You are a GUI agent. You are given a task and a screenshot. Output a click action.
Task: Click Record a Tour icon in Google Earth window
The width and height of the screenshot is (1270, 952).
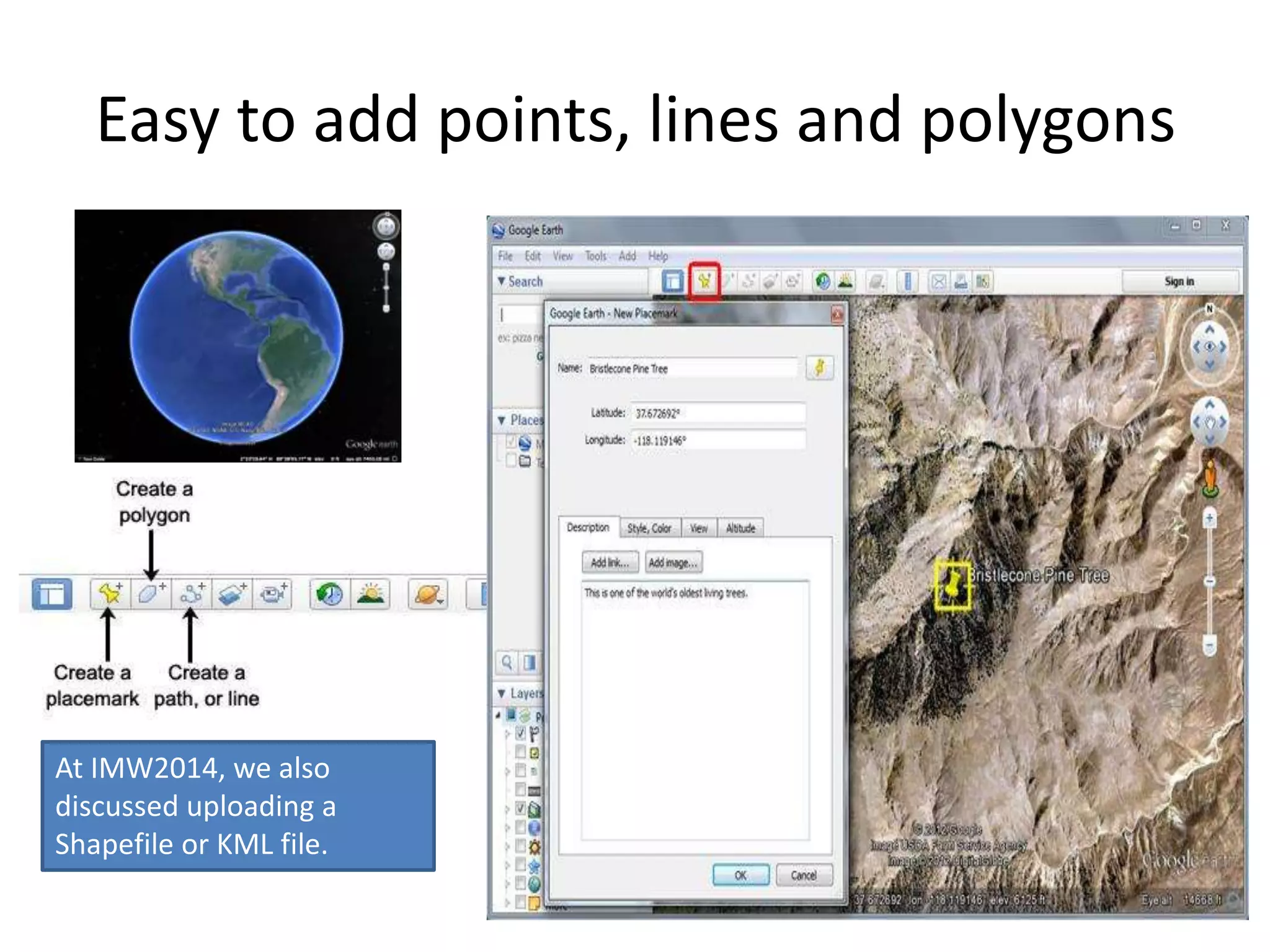[792, 282]
